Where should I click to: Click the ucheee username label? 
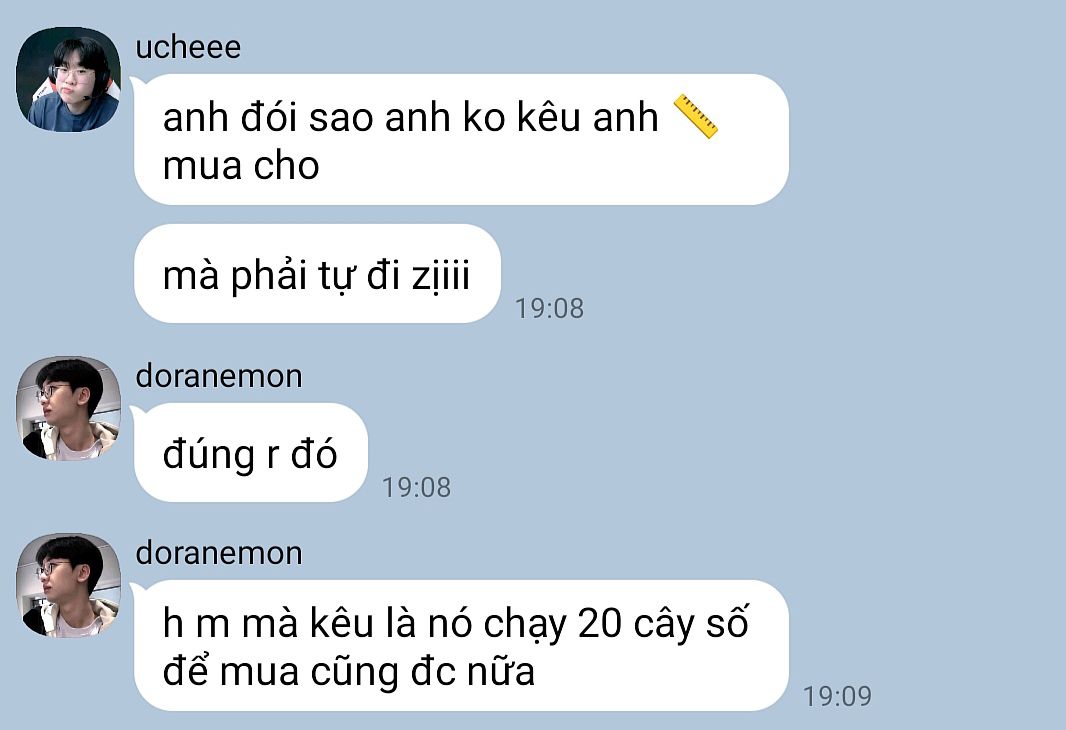click(x=188, y=48)
